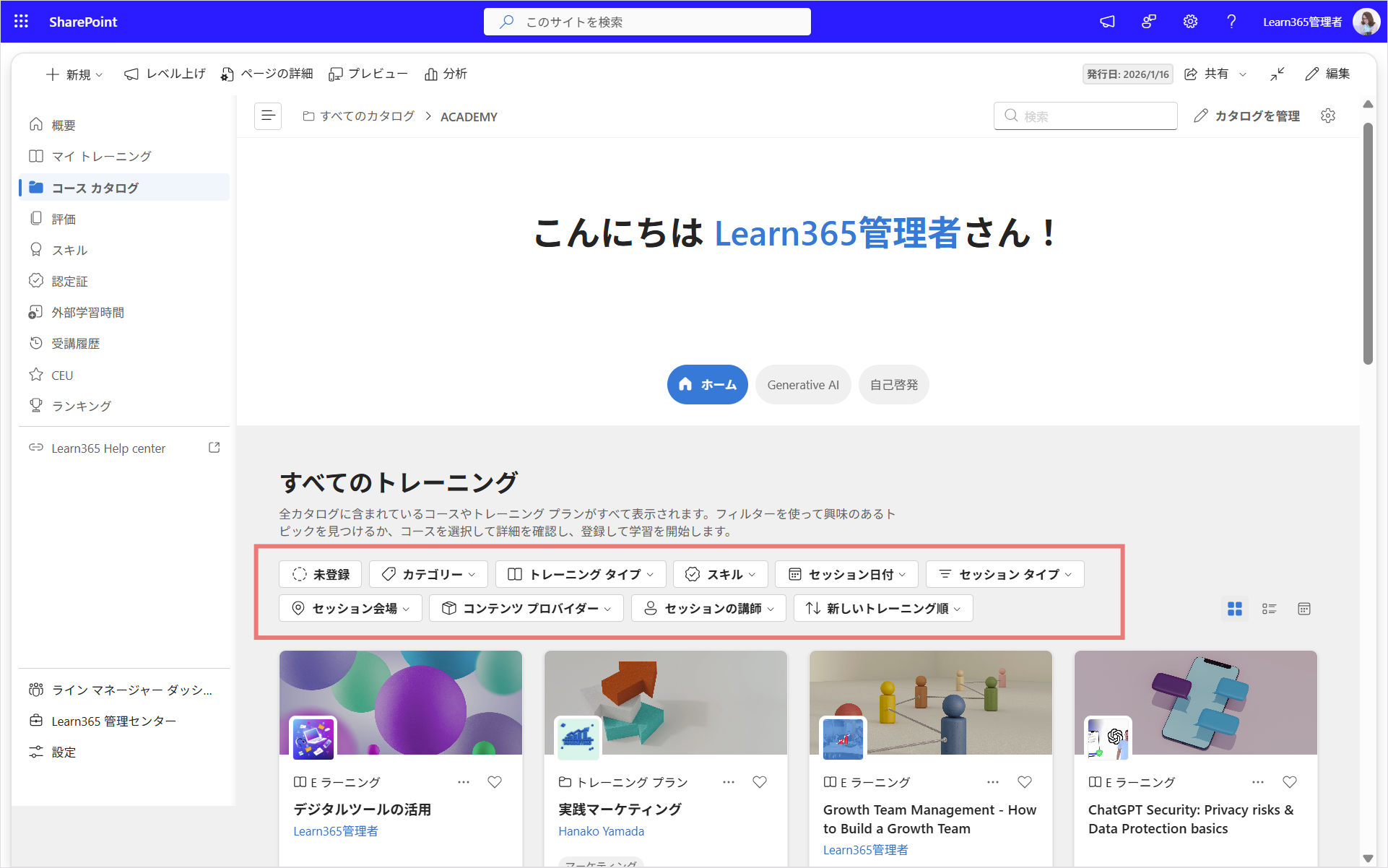Click the vertical page scrollbar thumb
1388x868 pixels.
pyautogui.click(x=1368, y=243)
